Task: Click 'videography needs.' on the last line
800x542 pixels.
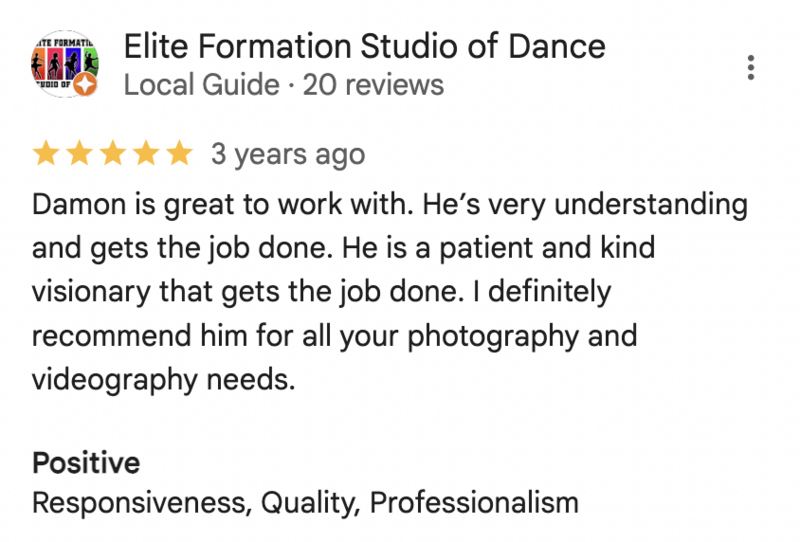Action: (x=163, y=381)
